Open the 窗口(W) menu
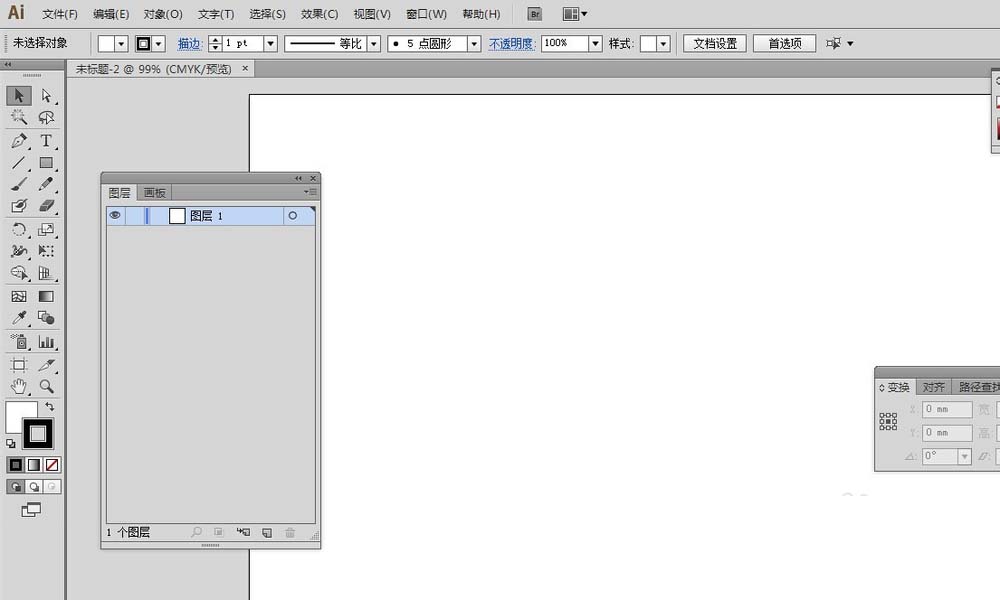 coord(427,14)
